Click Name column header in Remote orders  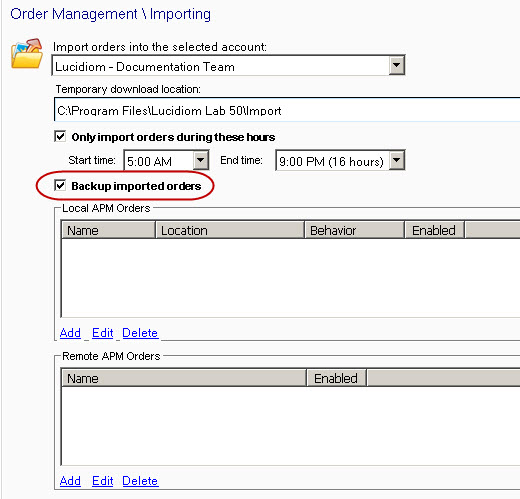click(184, 378)
